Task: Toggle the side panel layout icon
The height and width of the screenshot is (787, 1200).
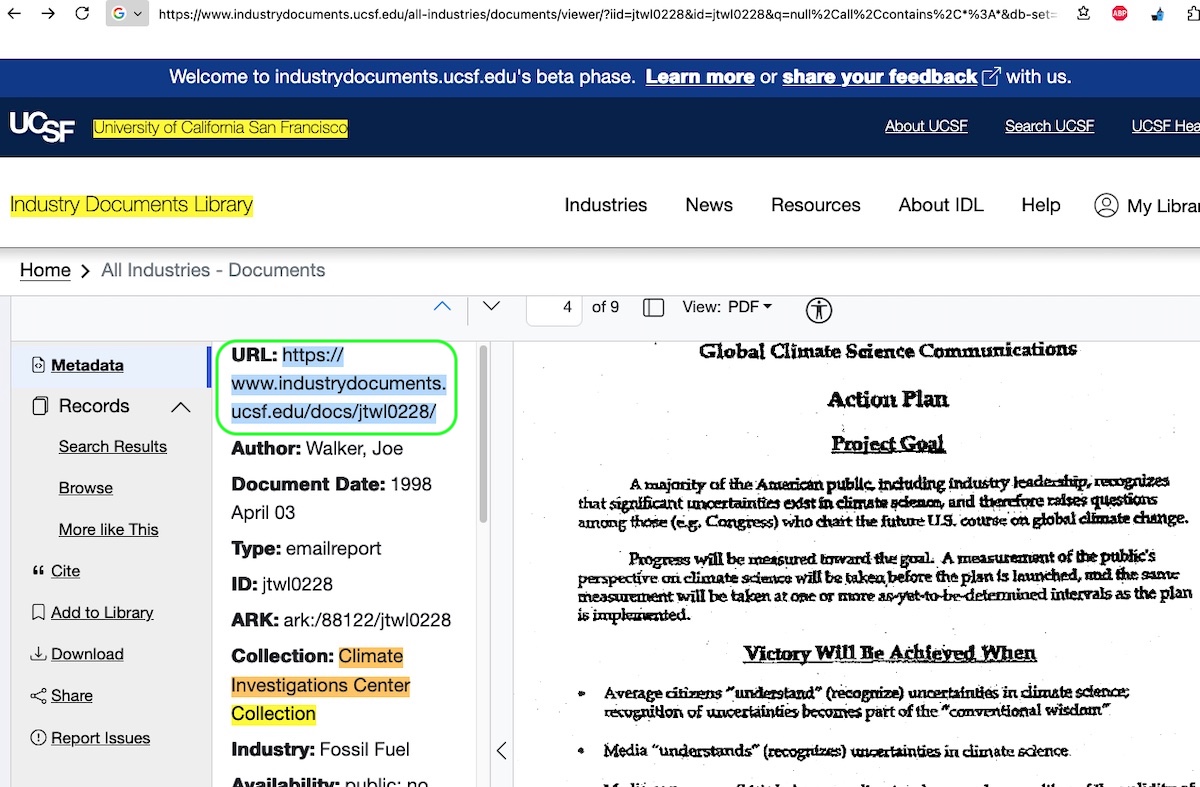Action: [653, 308]
